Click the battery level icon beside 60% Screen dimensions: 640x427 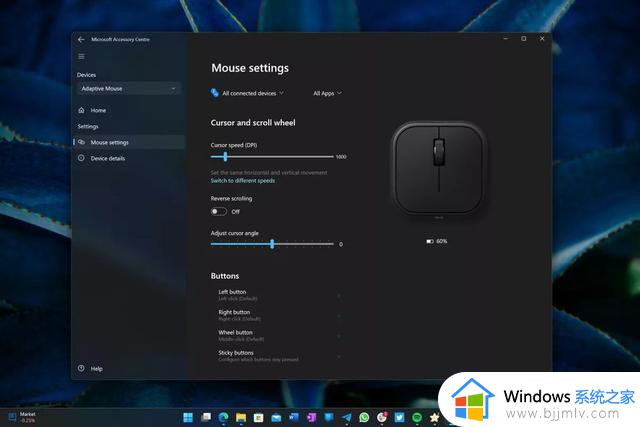pos(430,241)
